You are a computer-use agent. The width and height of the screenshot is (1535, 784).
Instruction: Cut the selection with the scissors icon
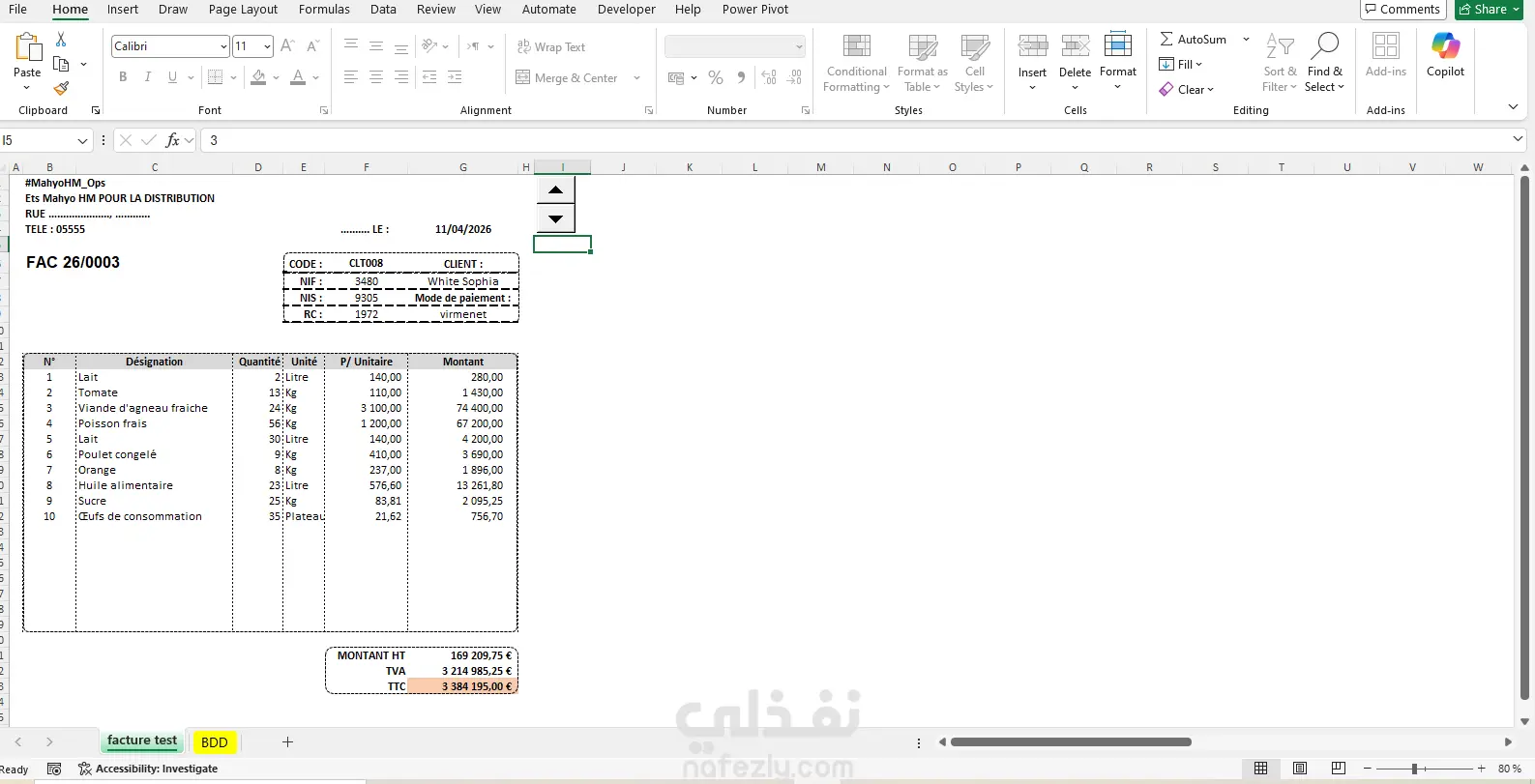(x=61, y=39)
